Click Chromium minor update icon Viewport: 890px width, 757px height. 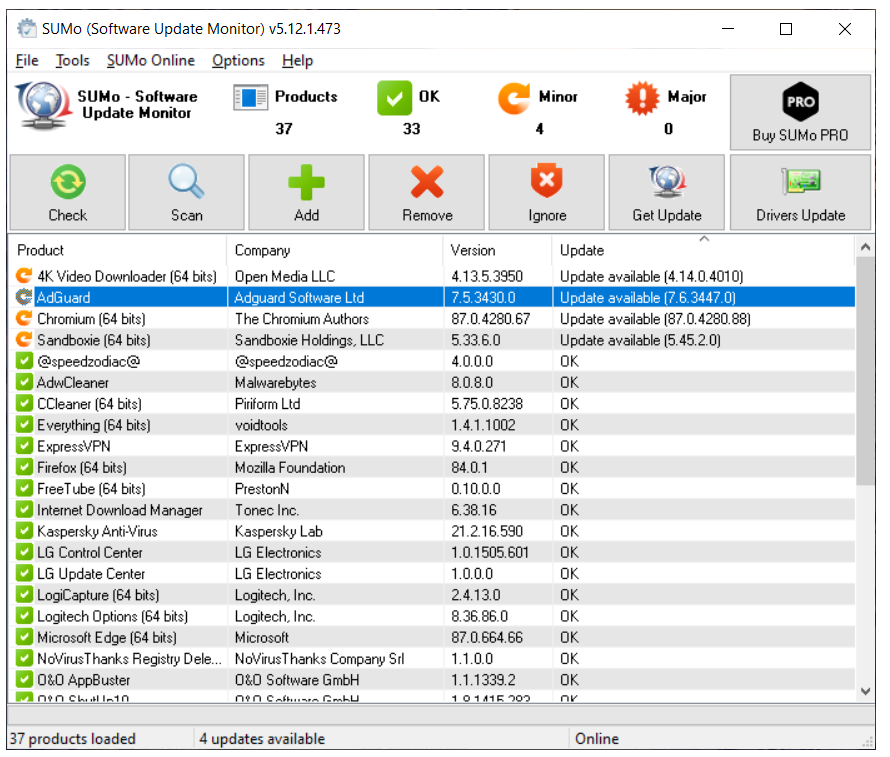click(x=24, y=318)
